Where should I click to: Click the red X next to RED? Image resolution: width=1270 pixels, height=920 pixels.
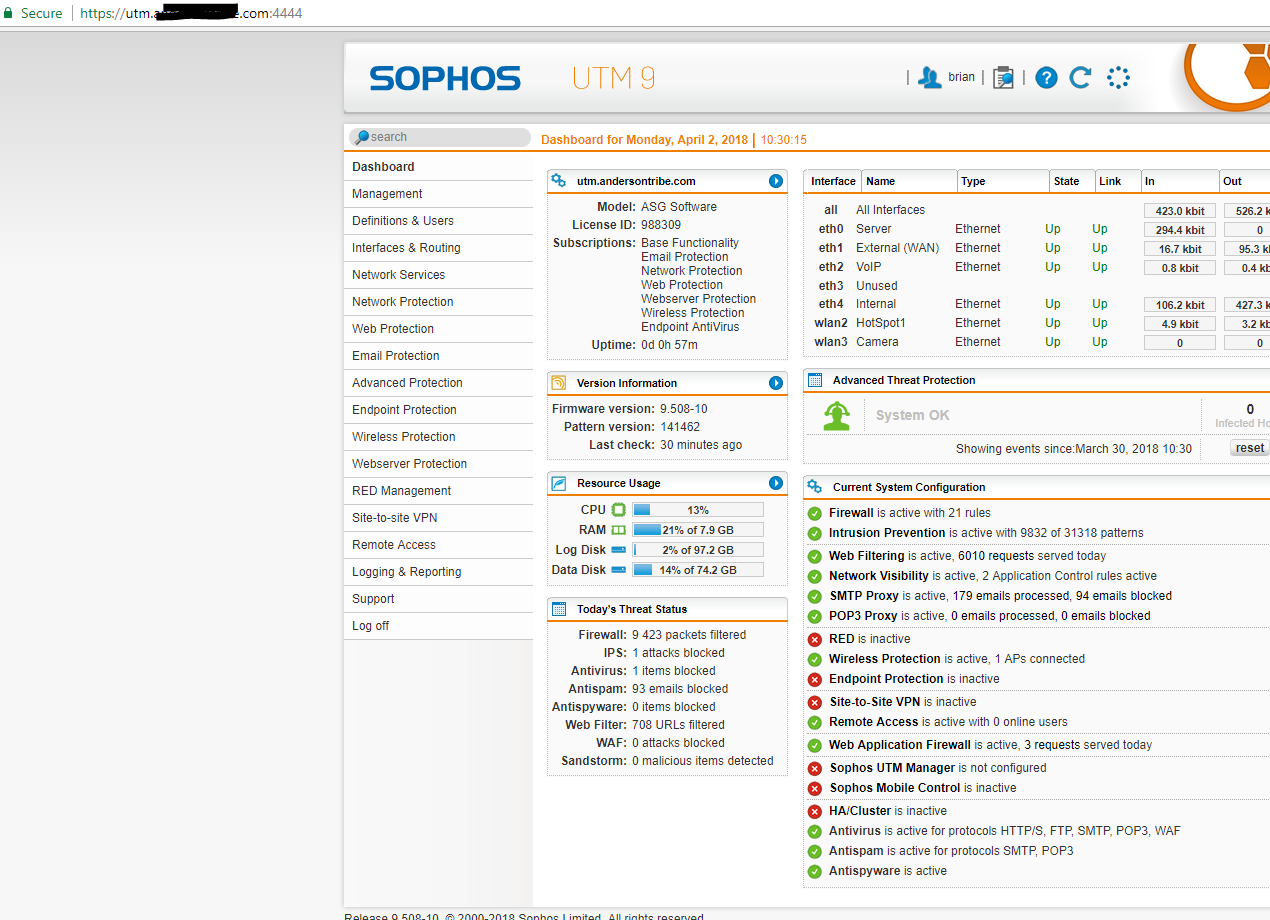pyautogui.click(x=815, y=639)
